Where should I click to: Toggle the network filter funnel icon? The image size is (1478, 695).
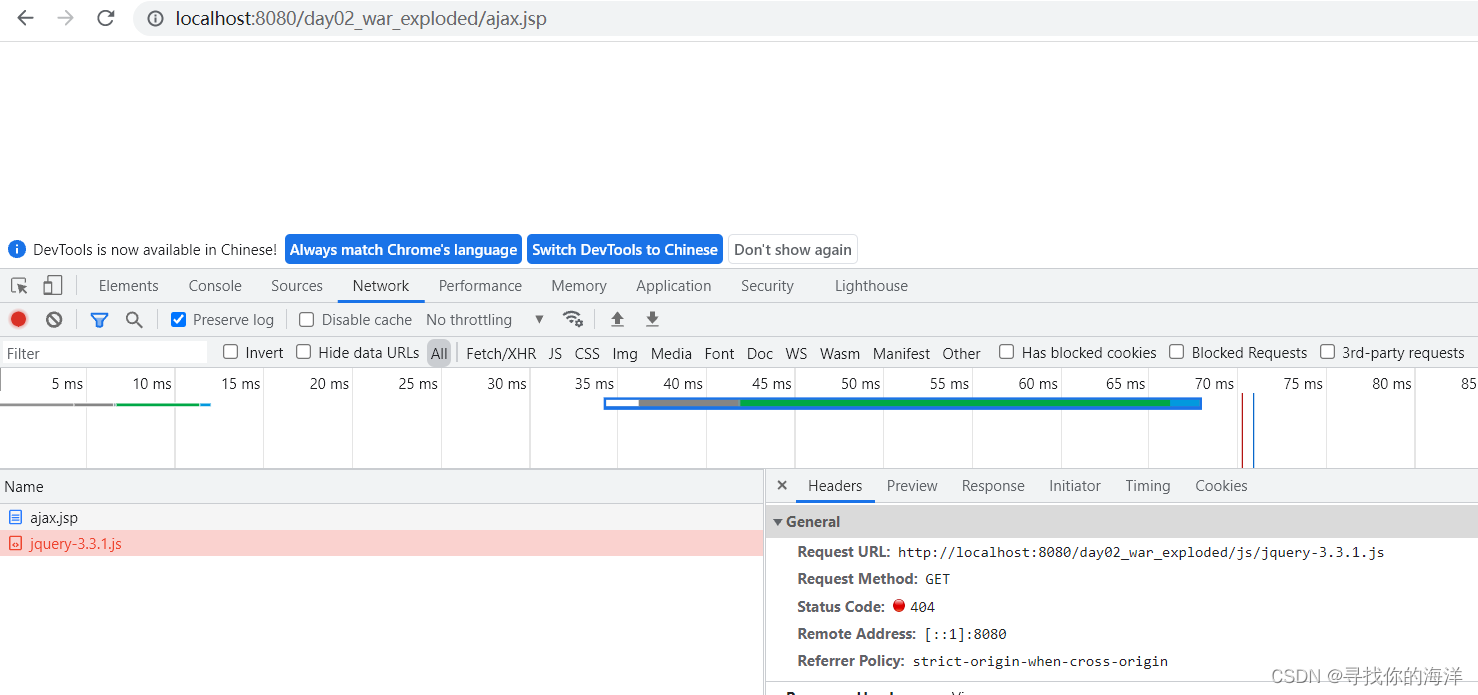tap(99, 320)
